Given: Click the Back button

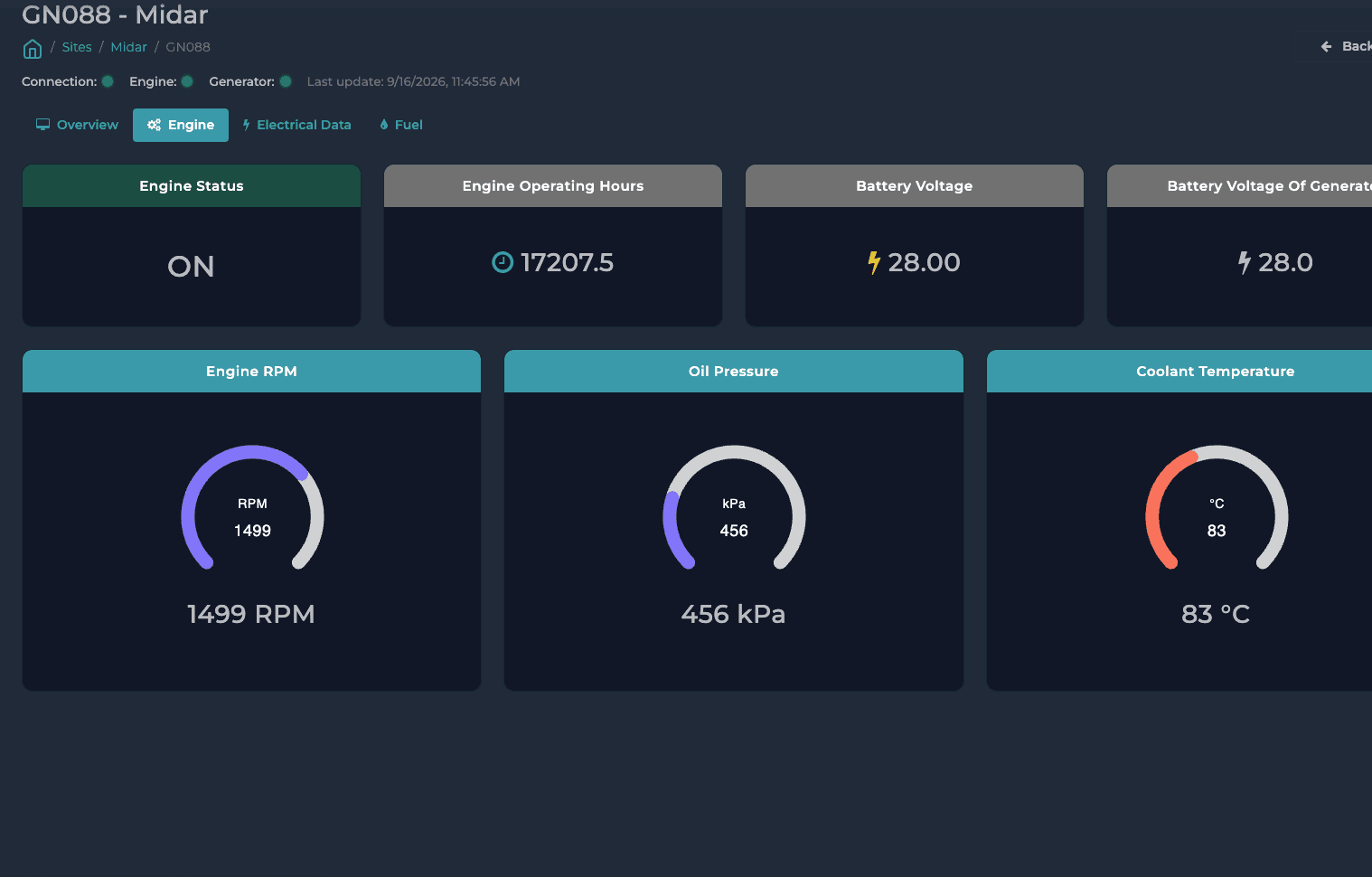Looking at the screenshot, I should [1346, 46].
